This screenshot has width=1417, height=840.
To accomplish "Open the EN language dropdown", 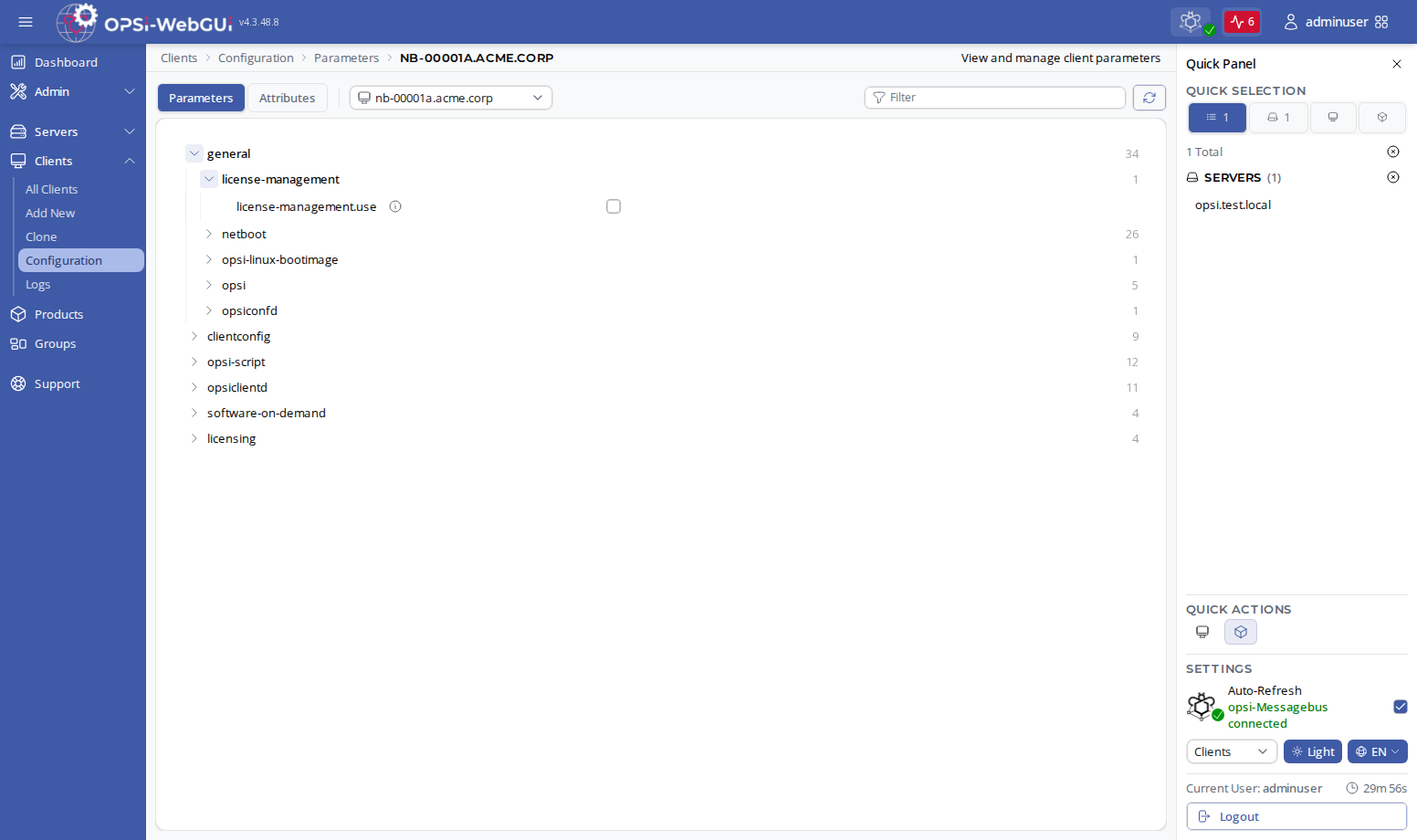I will 1378,751.
